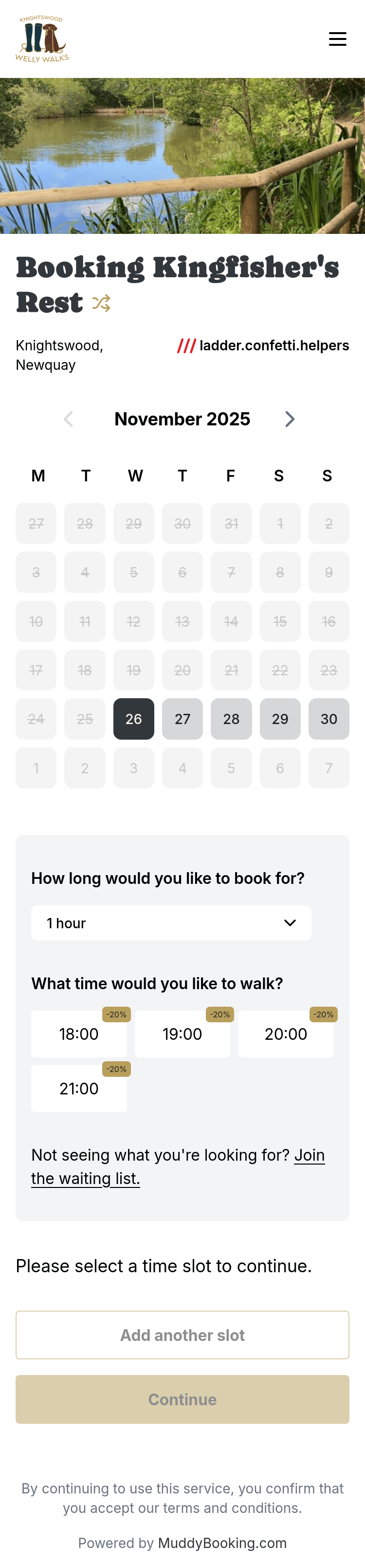Click the Knightswood Welly Walks logo

point(42,39)
